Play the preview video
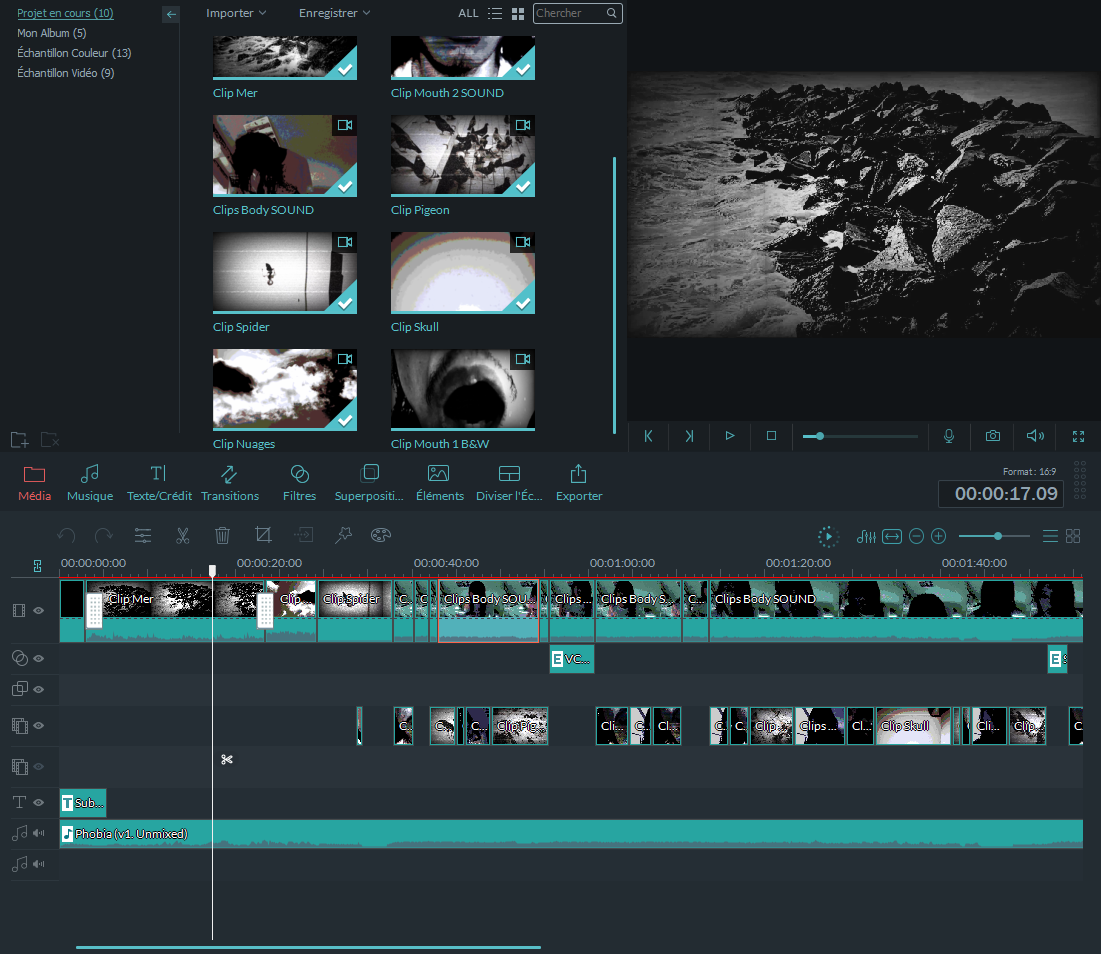 (730, 436)
